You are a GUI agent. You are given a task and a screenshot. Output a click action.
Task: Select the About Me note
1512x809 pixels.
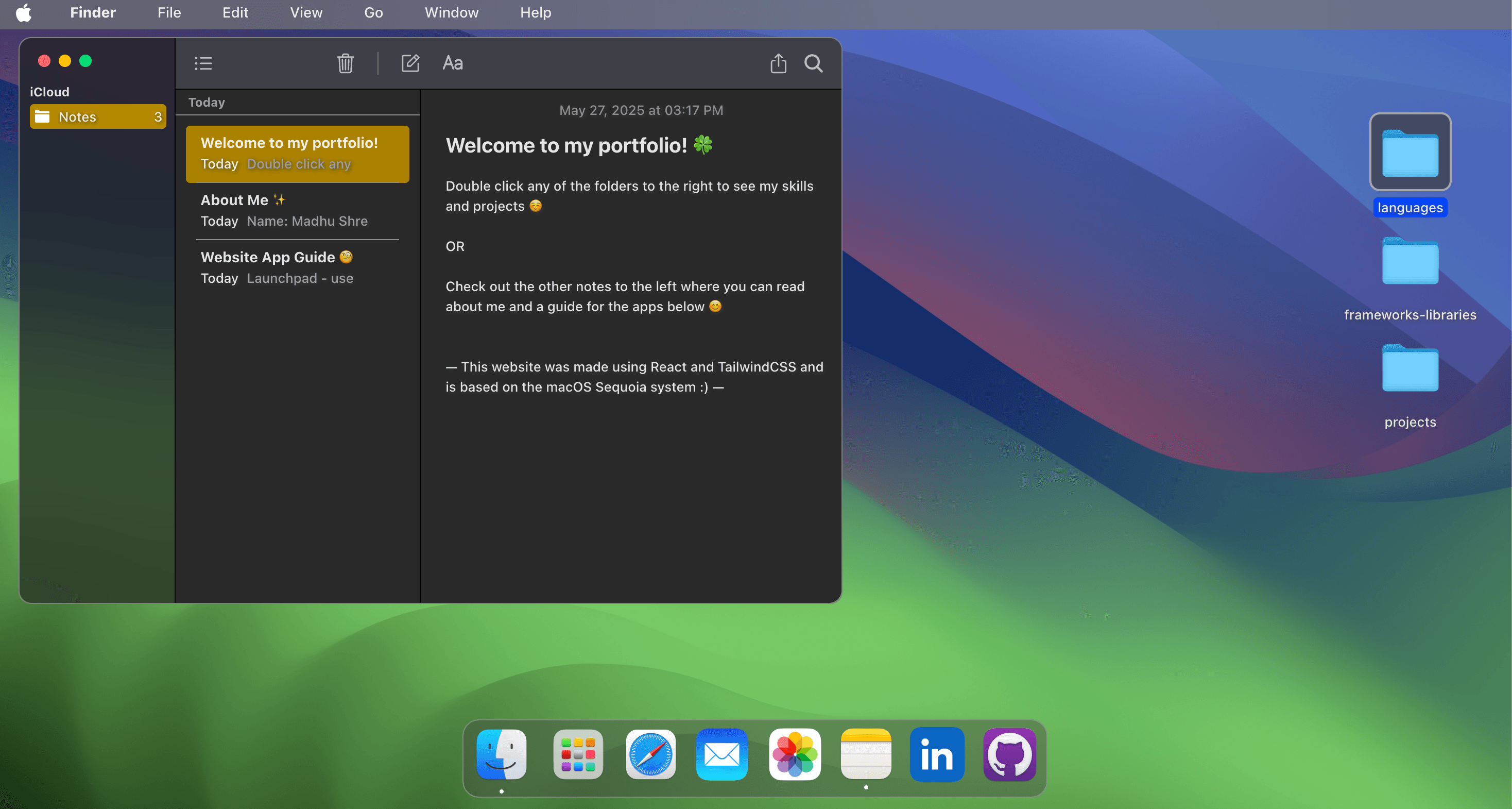[x=297, y=210]
